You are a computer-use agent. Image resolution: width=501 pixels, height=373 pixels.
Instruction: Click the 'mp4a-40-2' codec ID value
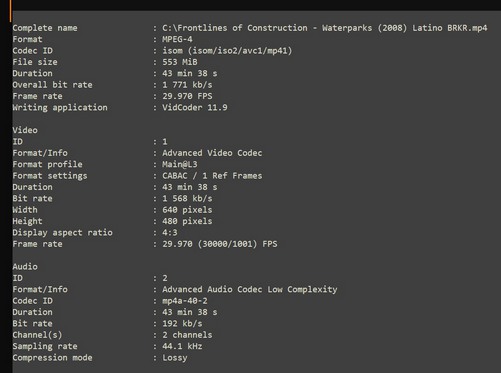tap(185, 301)
